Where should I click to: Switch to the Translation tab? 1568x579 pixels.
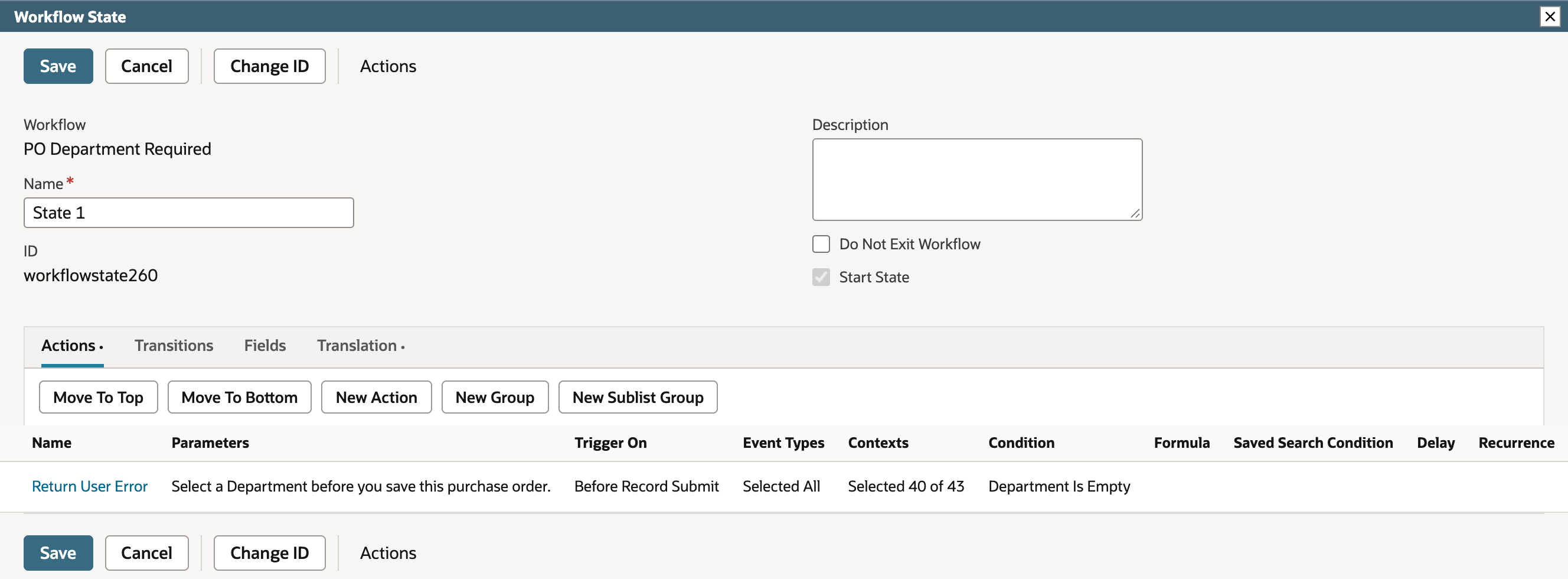pos(360,346)
